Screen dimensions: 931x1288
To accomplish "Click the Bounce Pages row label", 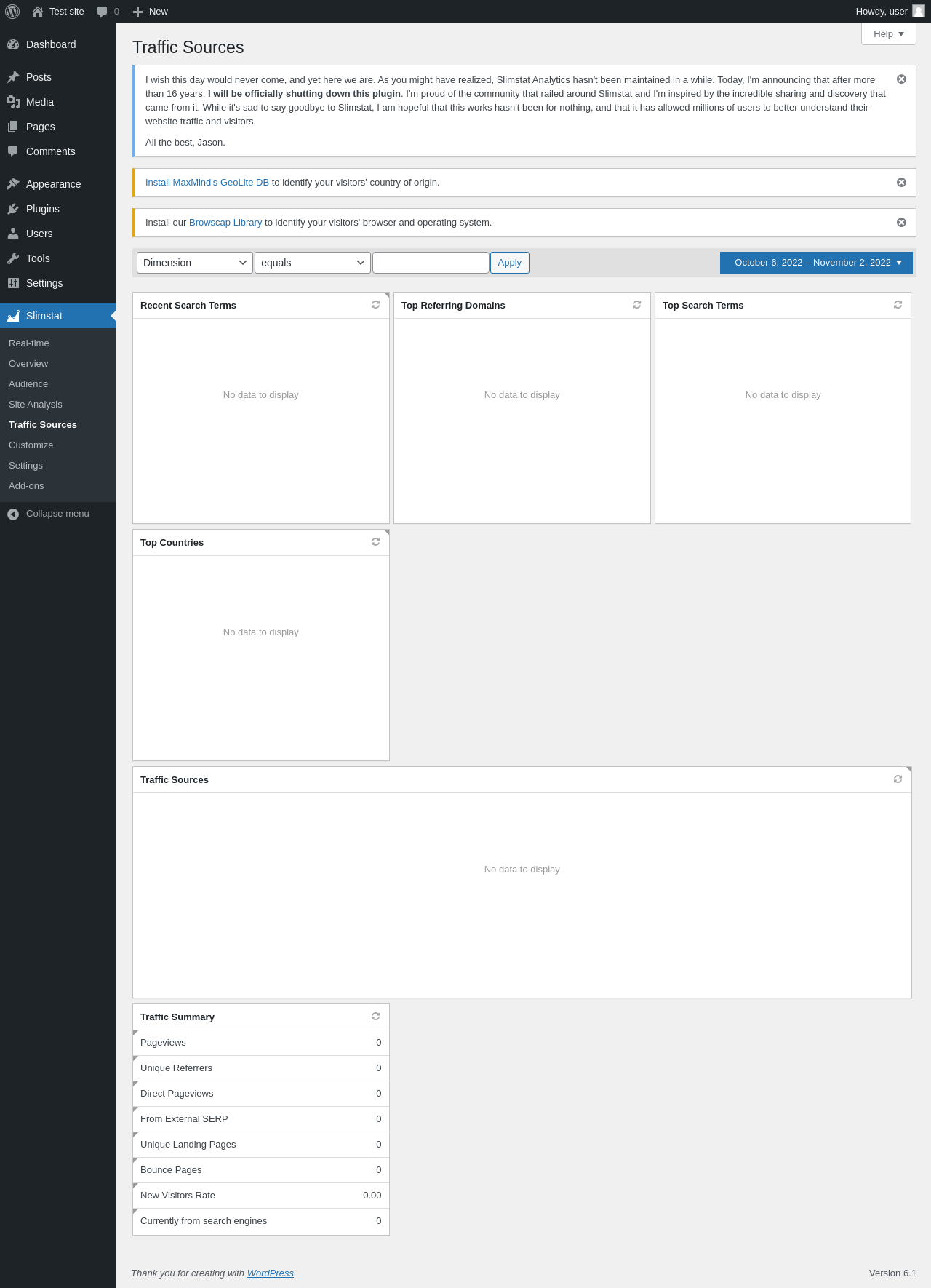I will coord(171,1170).
